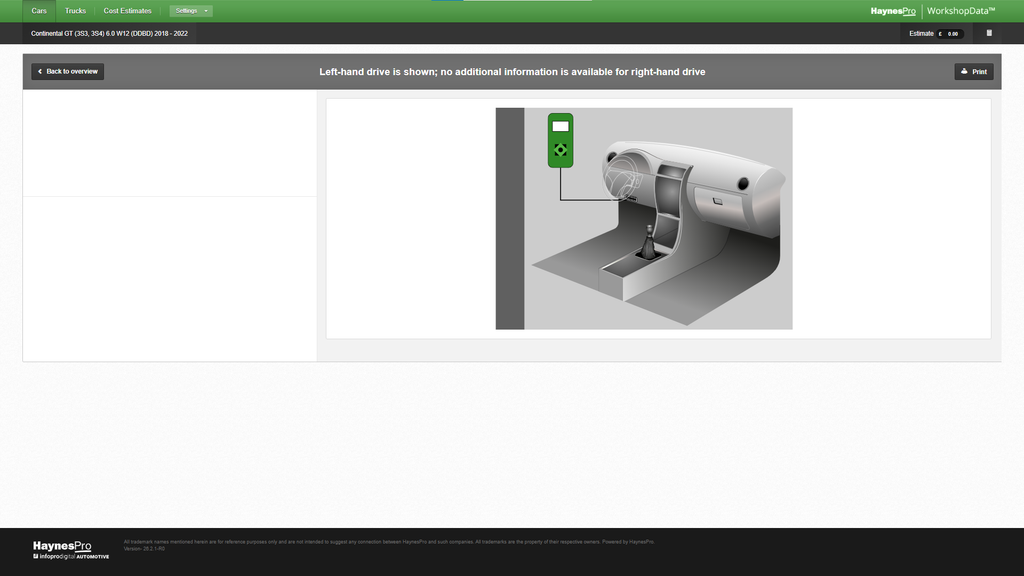1024x576 pixels.
Task: Click the left-hand drive heading text
Action: (x=512, y=72)
